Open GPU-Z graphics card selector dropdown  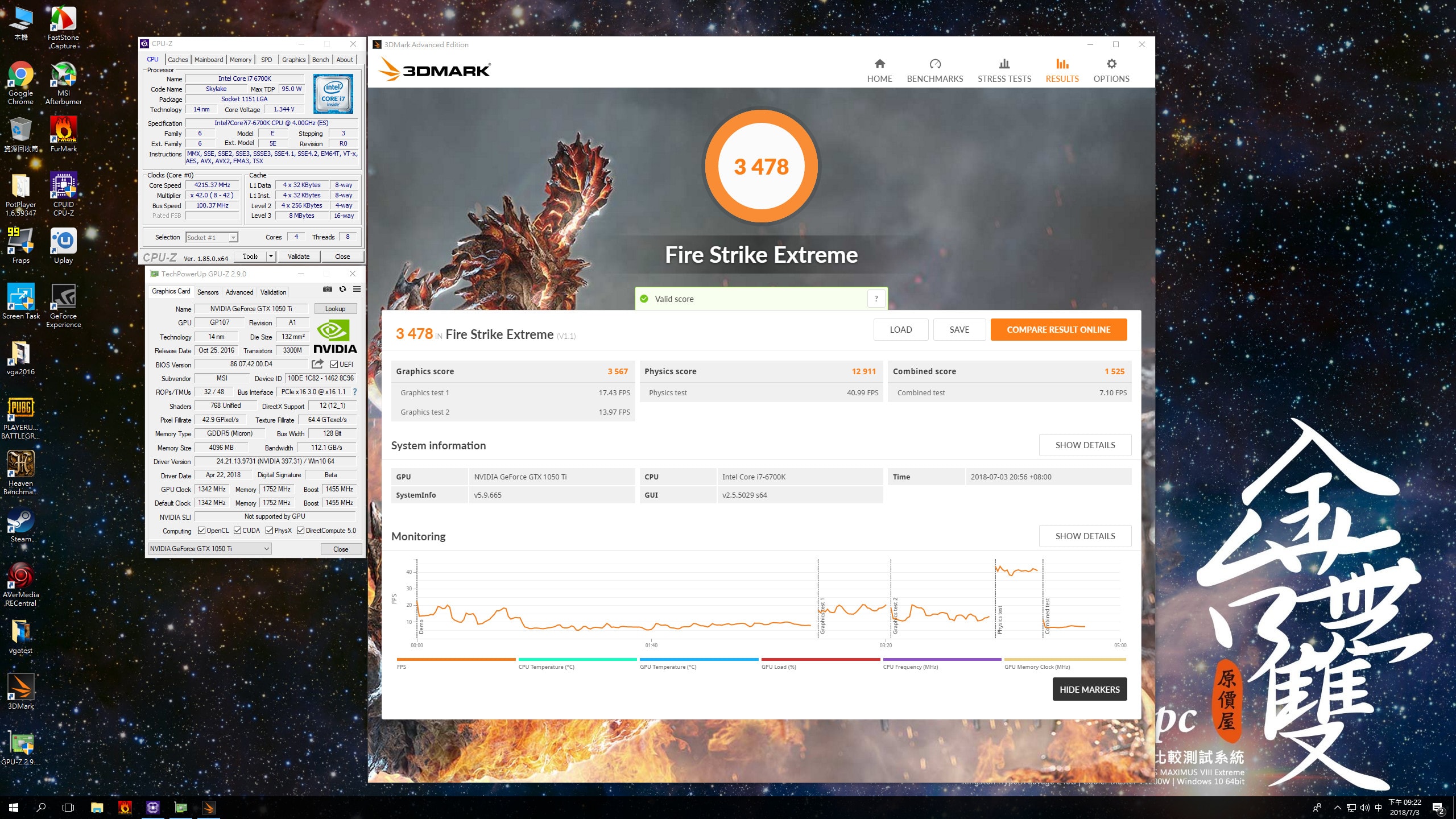click(209, 549)
